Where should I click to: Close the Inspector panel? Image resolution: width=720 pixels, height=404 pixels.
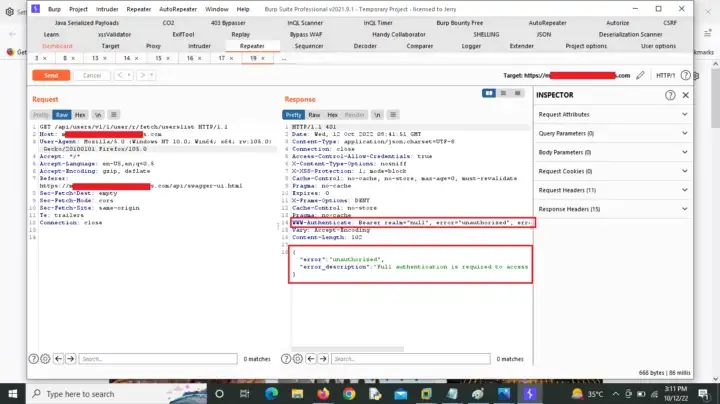click(x=686, y=95)
